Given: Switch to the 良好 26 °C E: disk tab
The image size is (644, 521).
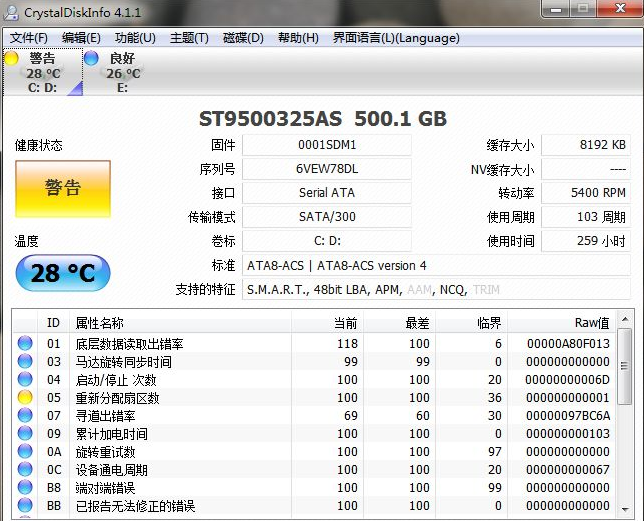Looking at the screenshot, I should coord(123,72).
